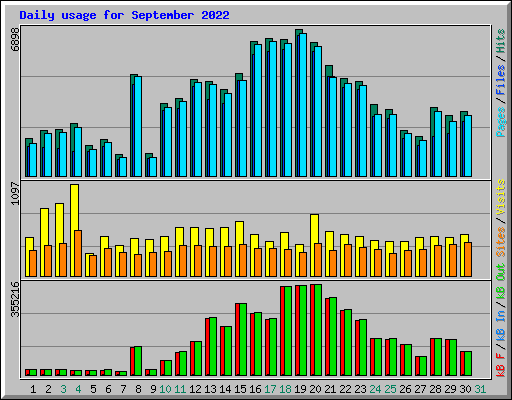Click day 8 on the x-axis
The image size is (512, 400).
pos(138,389)
